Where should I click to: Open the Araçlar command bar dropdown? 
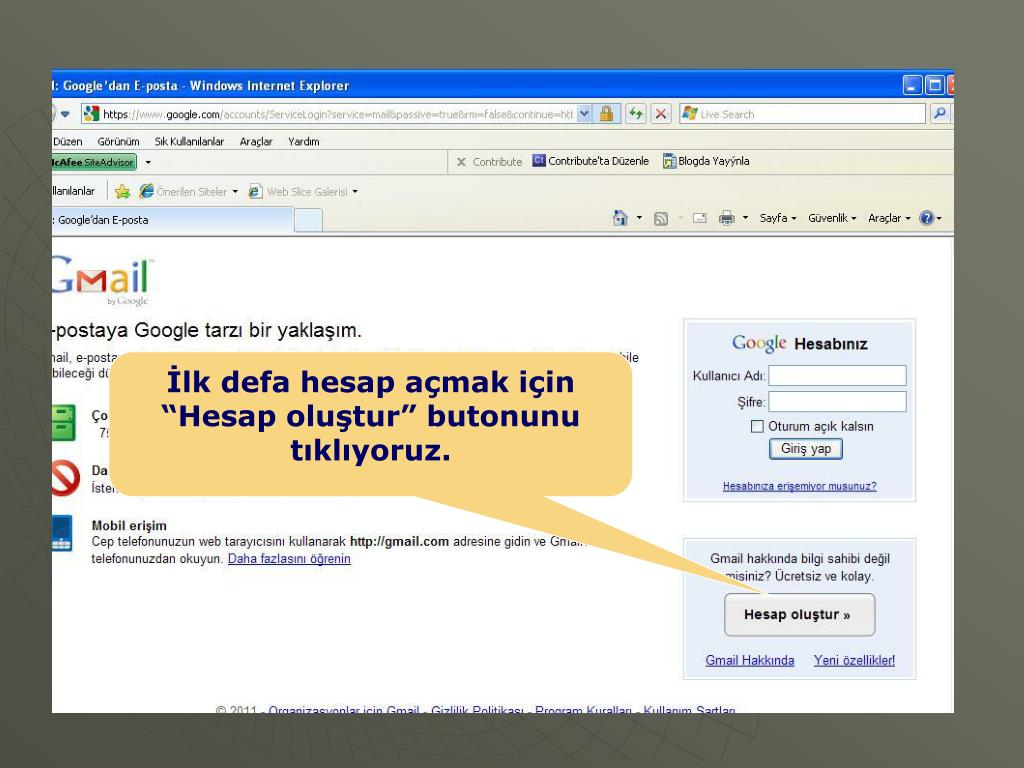point(889,218)
